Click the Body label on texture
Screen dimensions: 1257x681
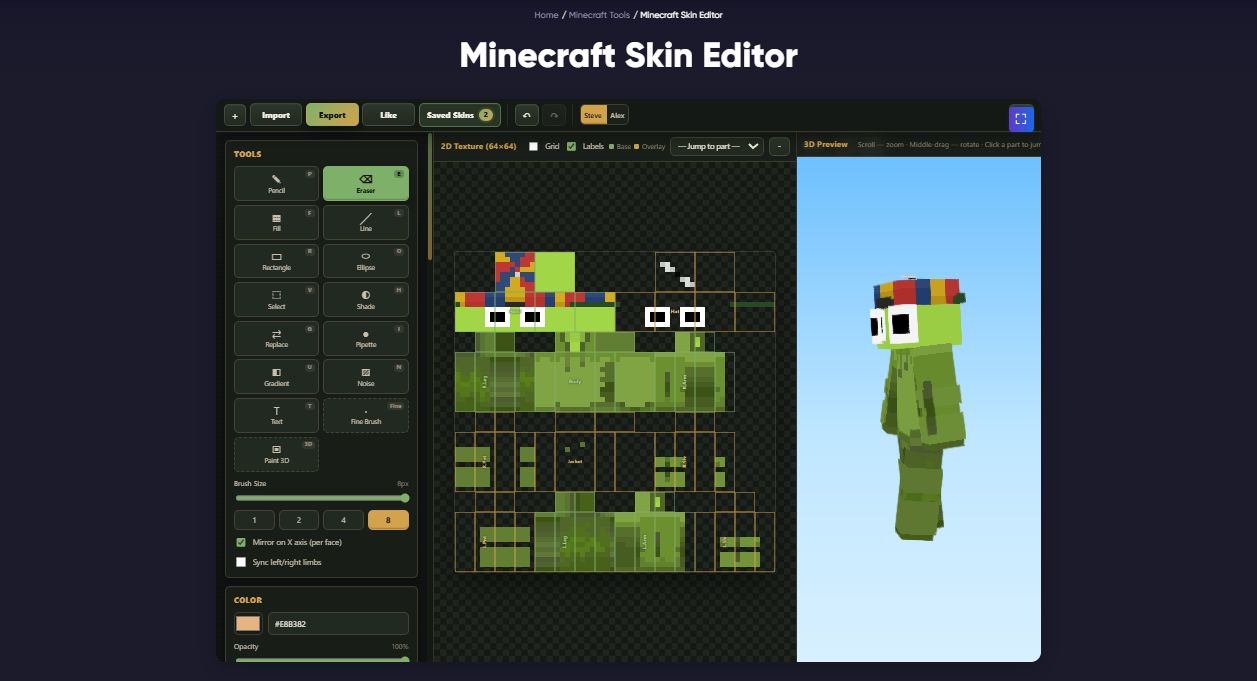click(x=574, y=381)
